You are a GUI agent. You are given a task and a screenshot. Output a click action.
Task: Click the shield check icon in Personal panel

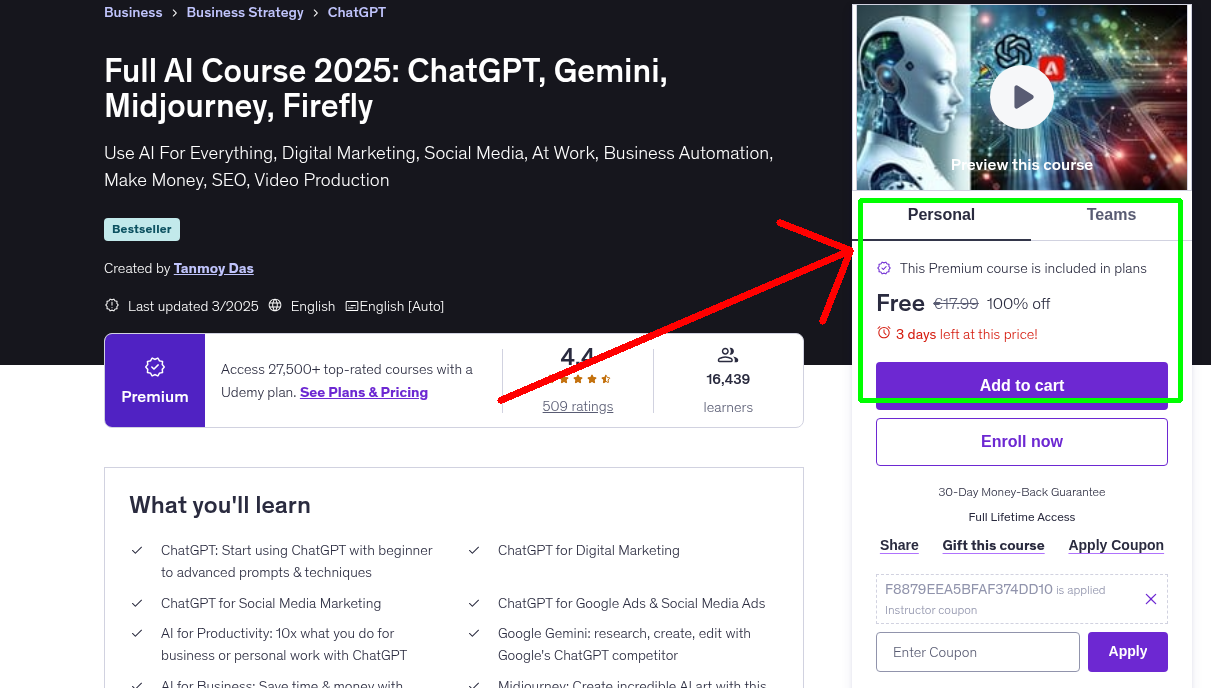coord(884,268)
